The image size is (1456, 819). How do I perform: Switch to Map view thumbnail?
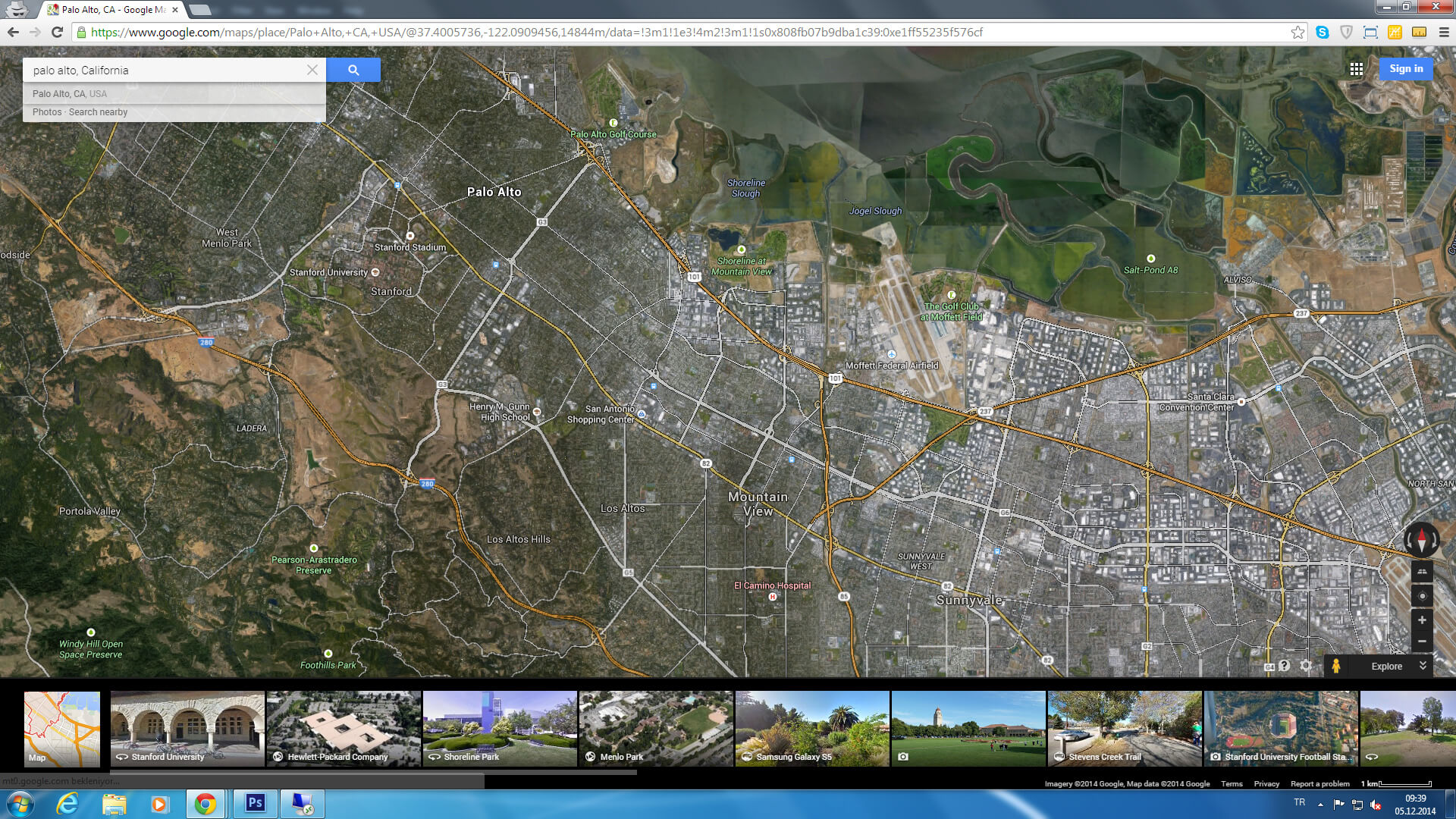62,728
